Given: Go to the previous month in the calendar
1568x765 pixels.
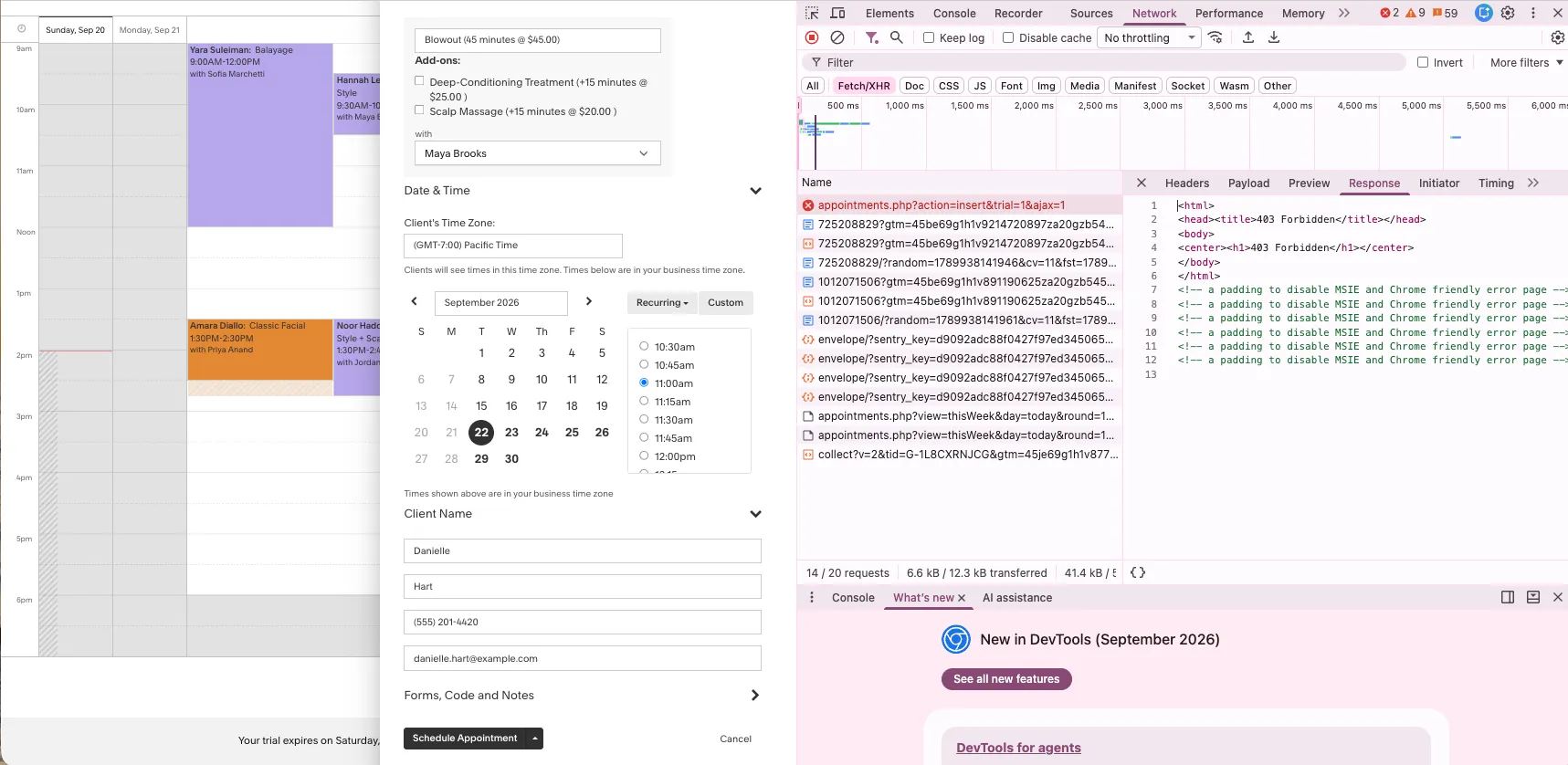Looking at the screenshot, I should pyautogui.click(x=415, y=301).
